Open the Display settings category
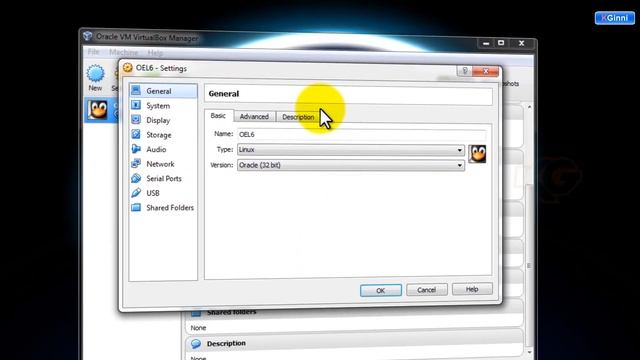Viewport: 640px width, 360px height. pyautogui.click(x=163, y=120)
